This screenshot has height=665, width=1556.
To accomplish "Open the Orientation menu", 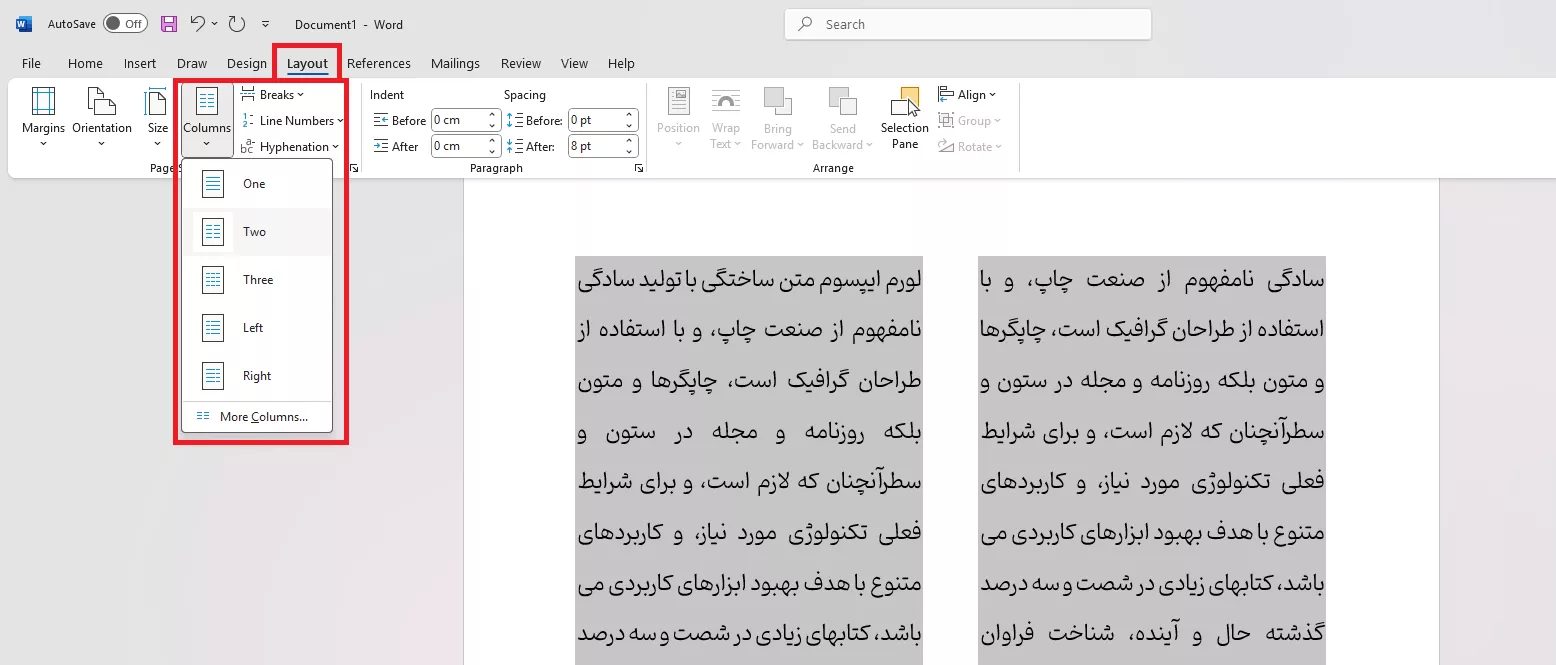I will coord(102,118).
